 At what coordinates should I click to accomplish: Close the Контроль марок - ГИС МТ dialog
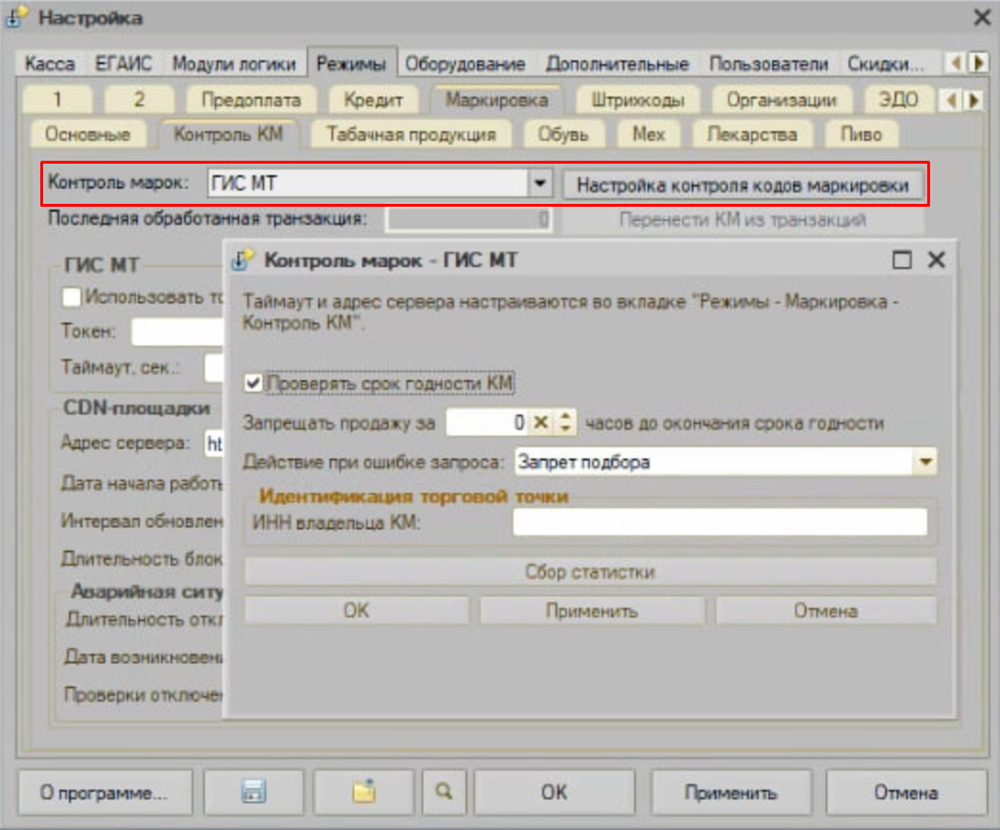[x=936, y=261]
